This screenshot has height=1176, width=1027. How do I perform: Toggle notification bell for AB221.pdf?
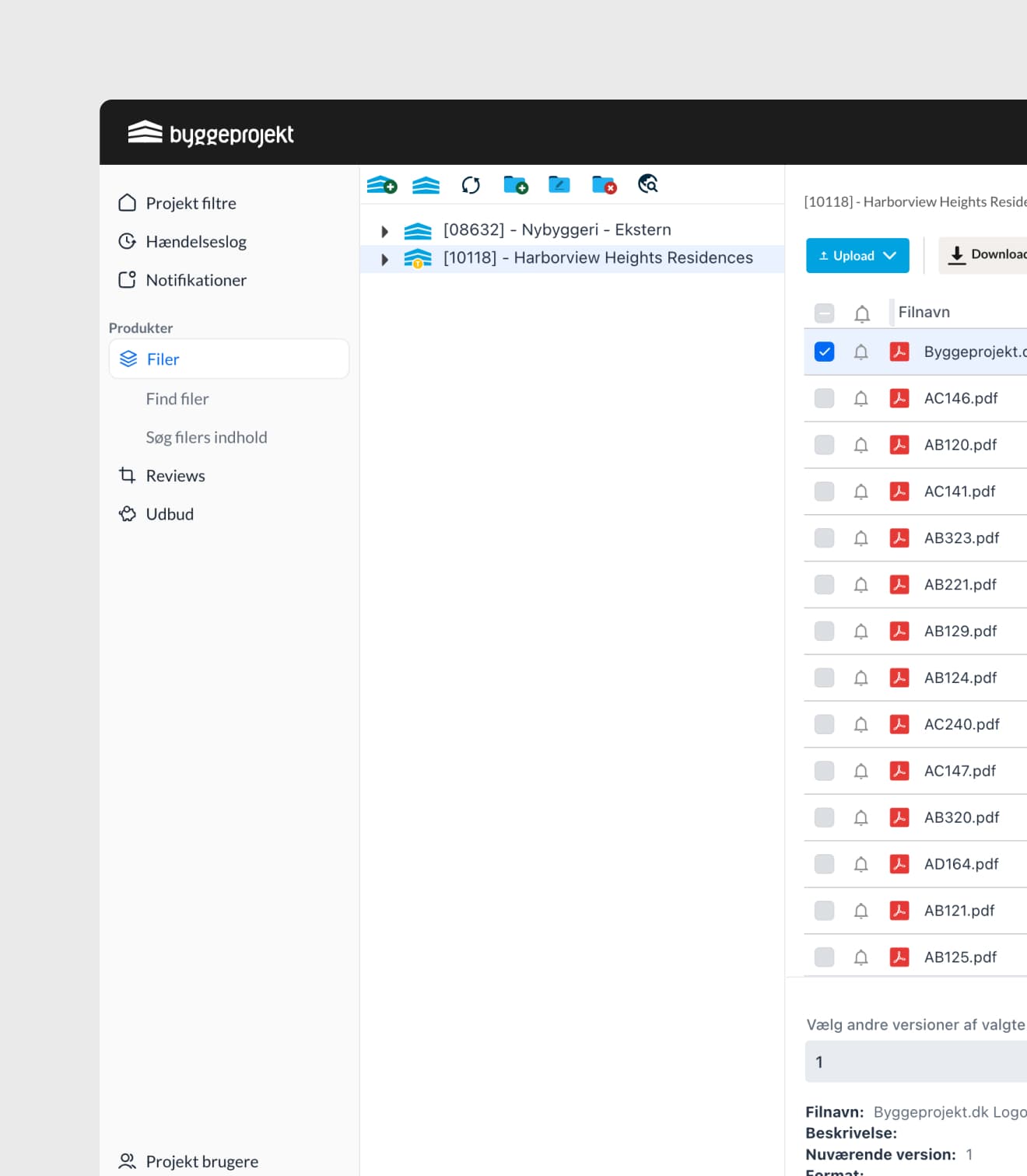[861, 586]
